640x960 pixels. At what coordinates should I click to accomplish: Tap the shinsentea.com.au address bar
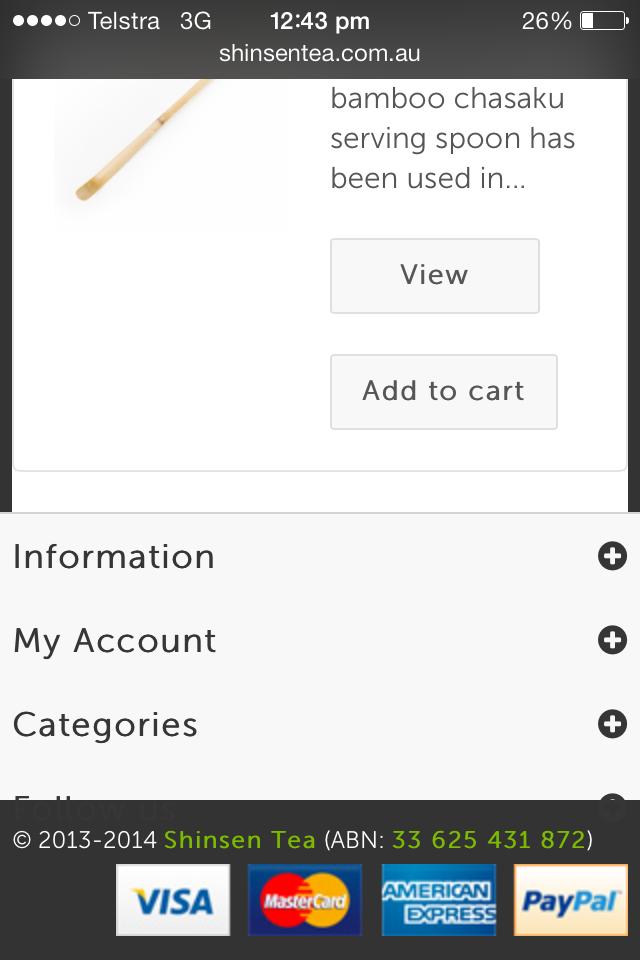tap(320, 53)
